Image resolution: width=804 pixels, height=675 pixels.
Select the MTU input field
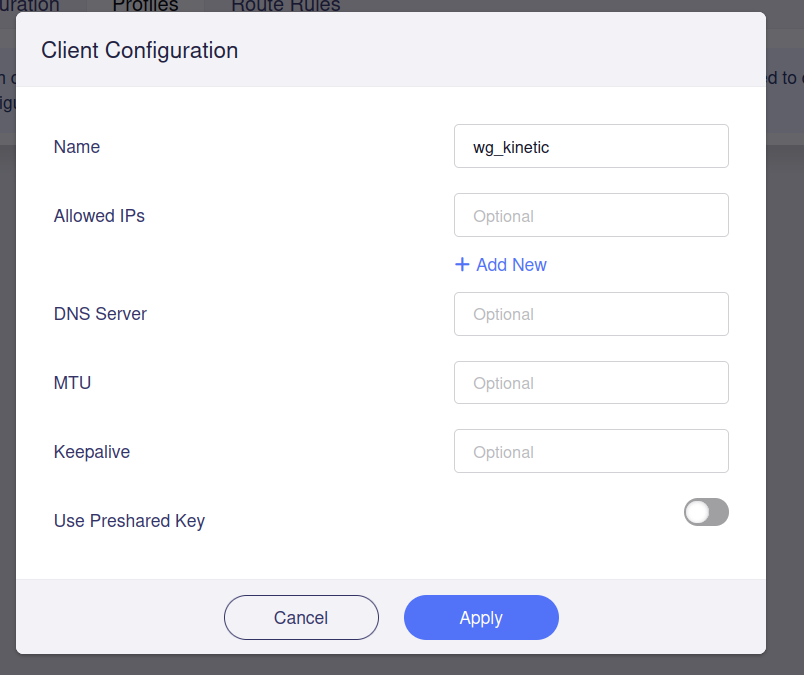591,383
